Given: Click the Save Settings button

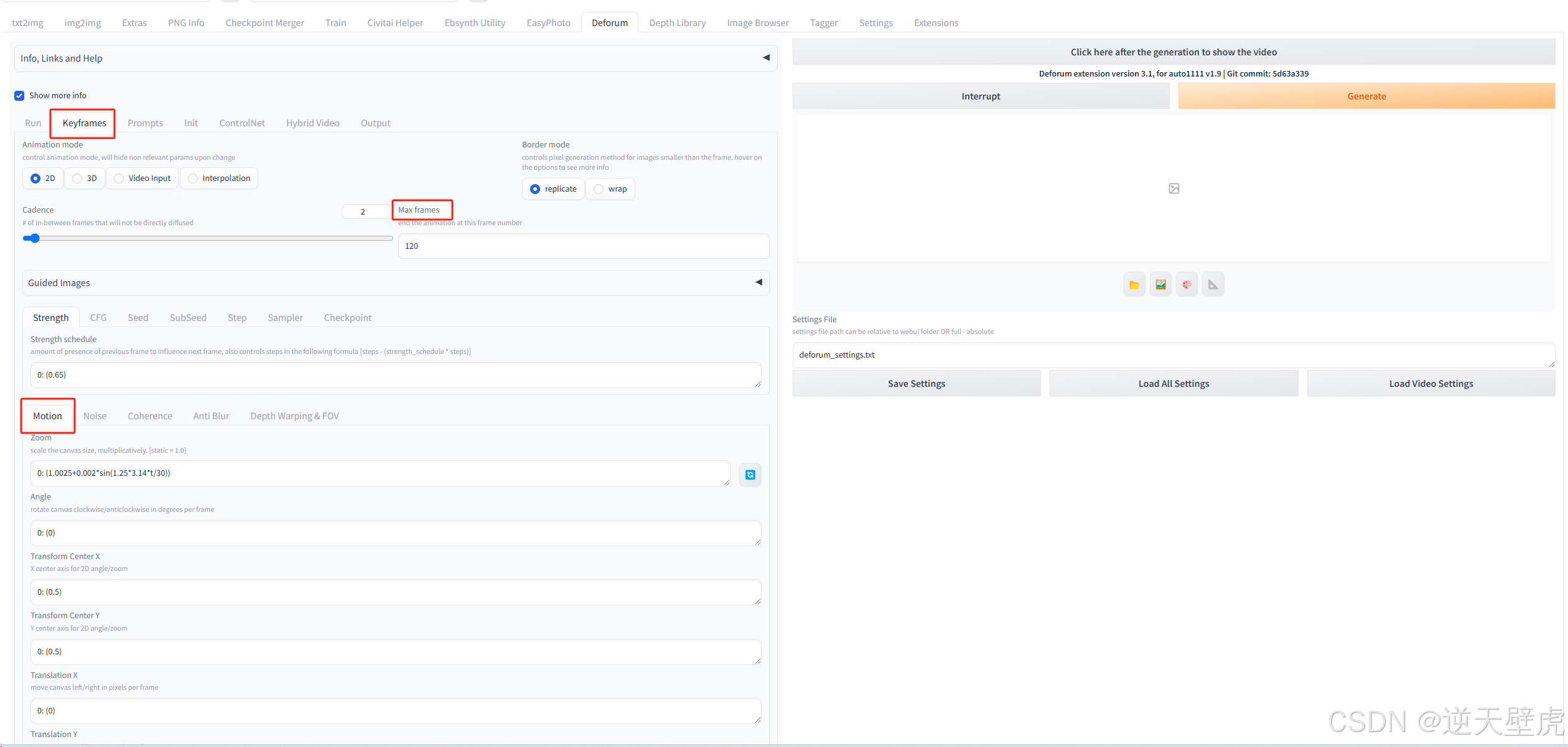Looking at the screenshot, I should pyautogui.click(x=916, y=384).
